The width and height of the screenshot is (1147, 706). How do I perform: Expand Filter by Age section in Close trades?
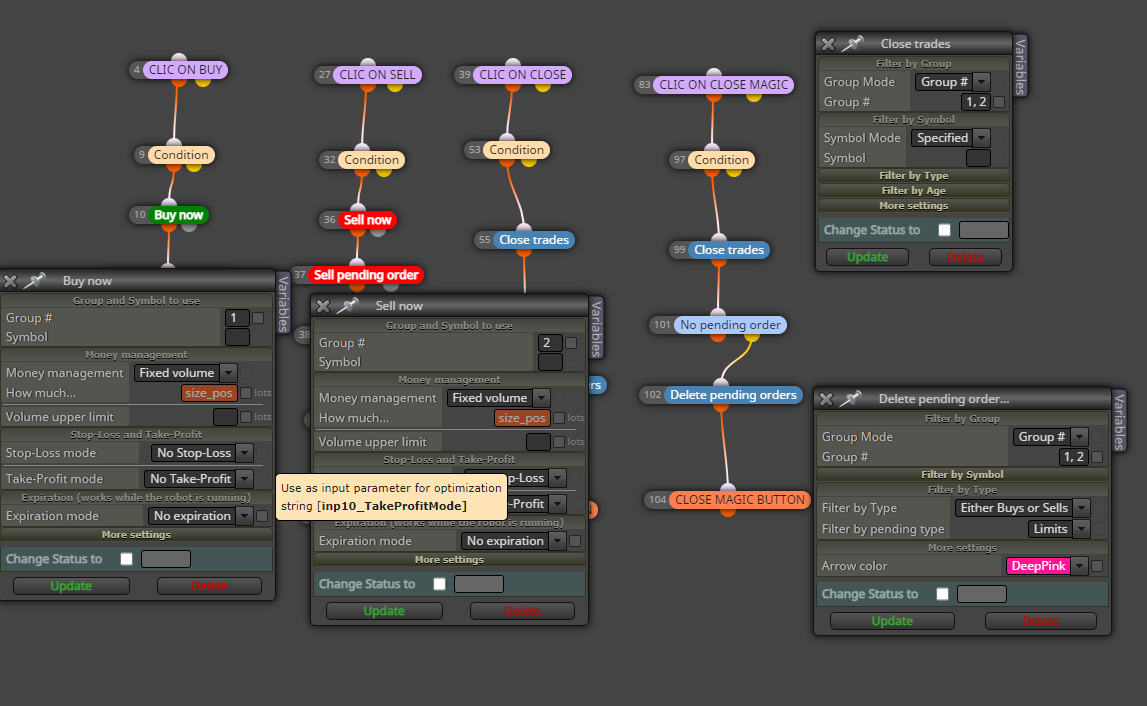(x=914, y=190)
